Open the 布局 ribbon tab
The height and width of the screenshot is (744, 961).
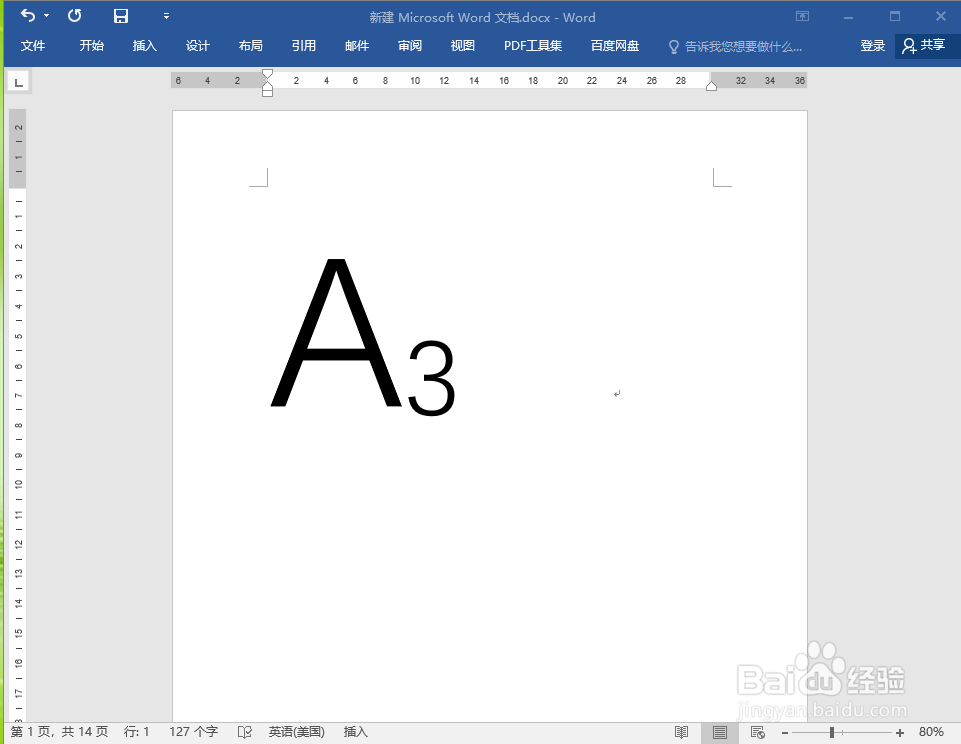pos(251,46)
